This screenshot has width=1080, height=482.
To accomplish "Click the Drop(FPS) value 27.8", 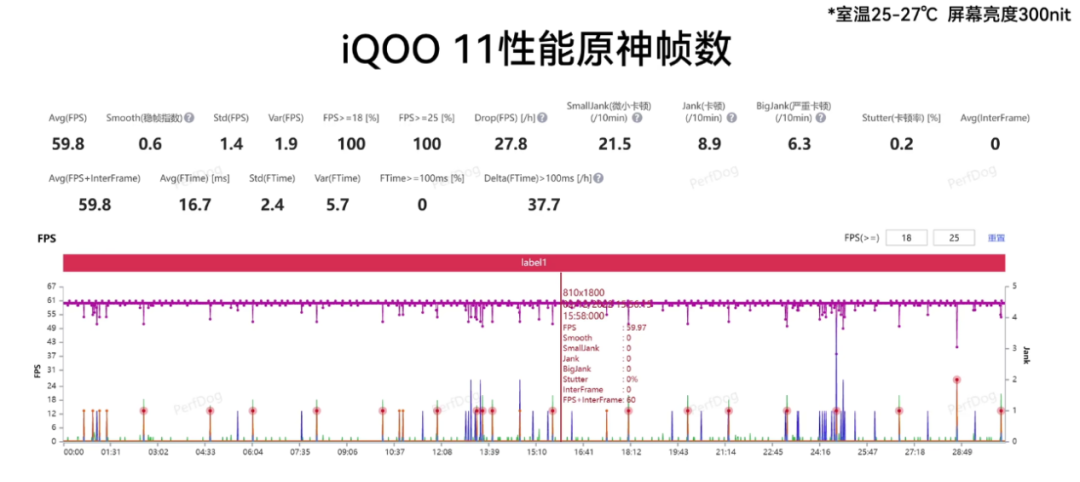I will click(510, 144).
